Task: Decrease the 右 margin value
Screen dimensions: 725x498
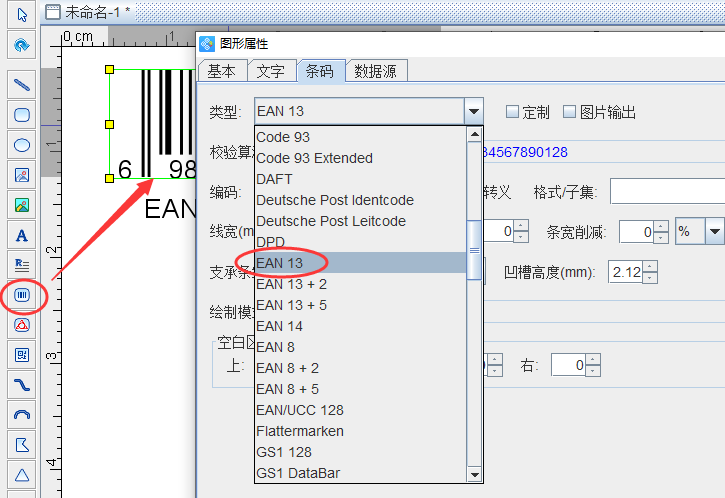Action: [x=593, y=370]
